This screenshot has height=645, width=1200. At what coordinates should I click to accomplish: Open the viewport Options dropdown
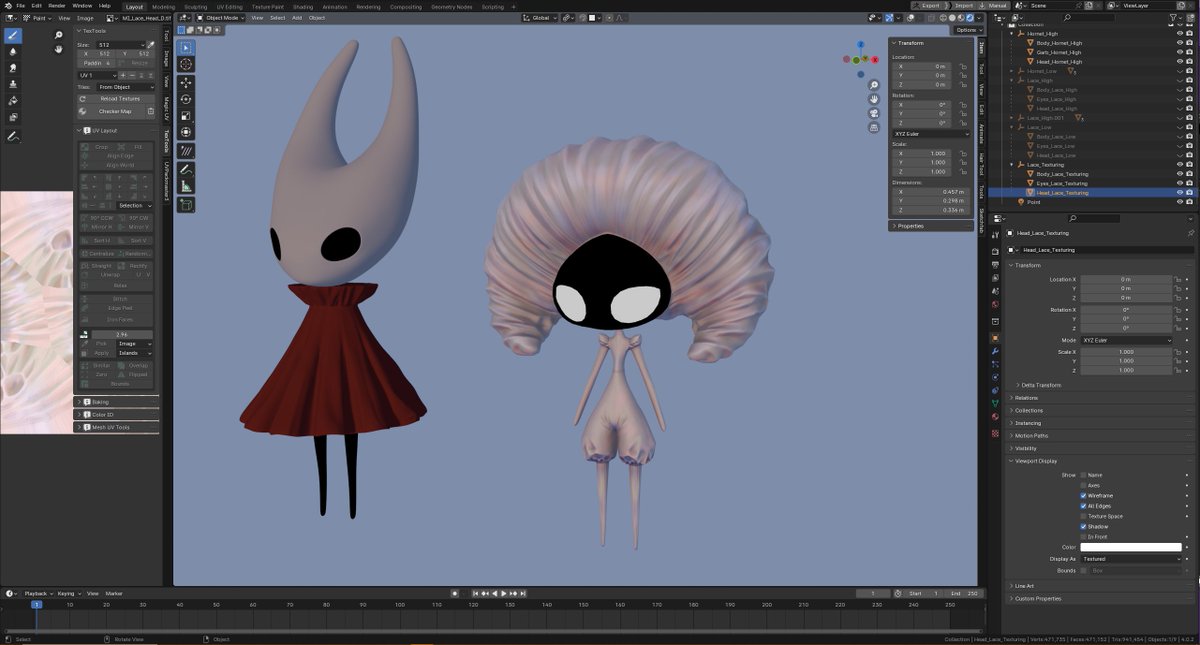pos(967,30)
